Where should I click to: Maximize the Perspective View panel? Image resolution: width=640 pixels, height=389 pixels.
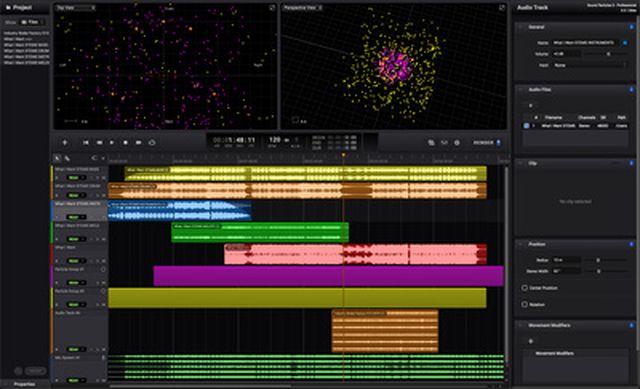(502, 8)
